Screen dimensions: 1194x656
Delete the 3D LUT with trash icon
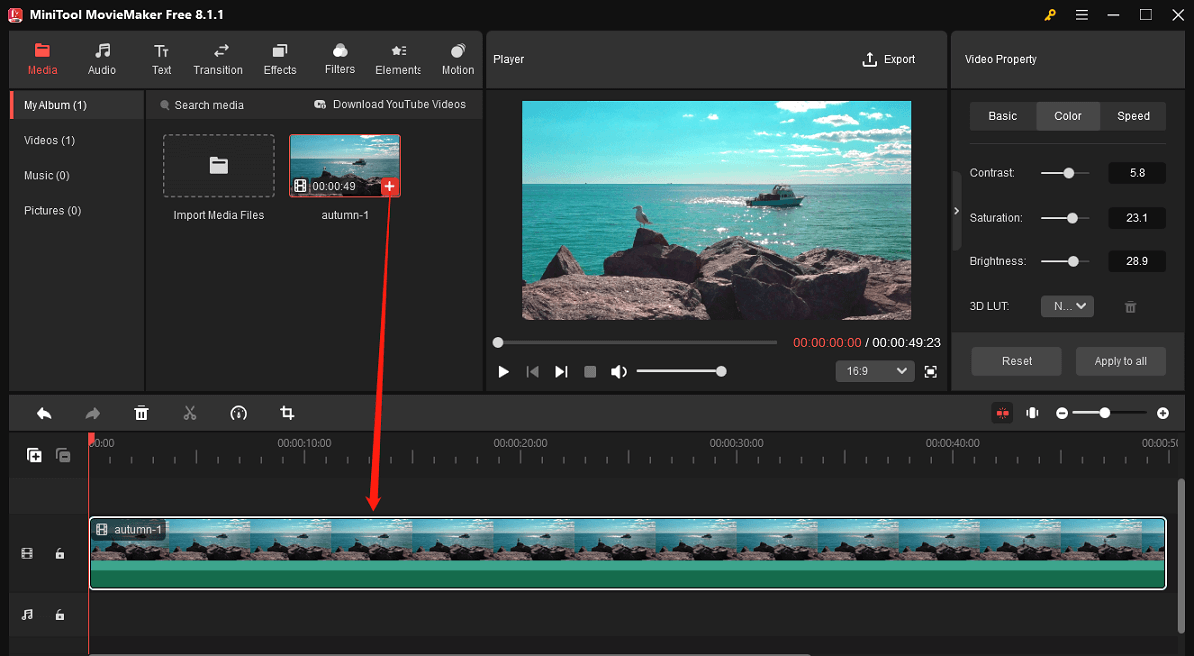[1131, 307]
